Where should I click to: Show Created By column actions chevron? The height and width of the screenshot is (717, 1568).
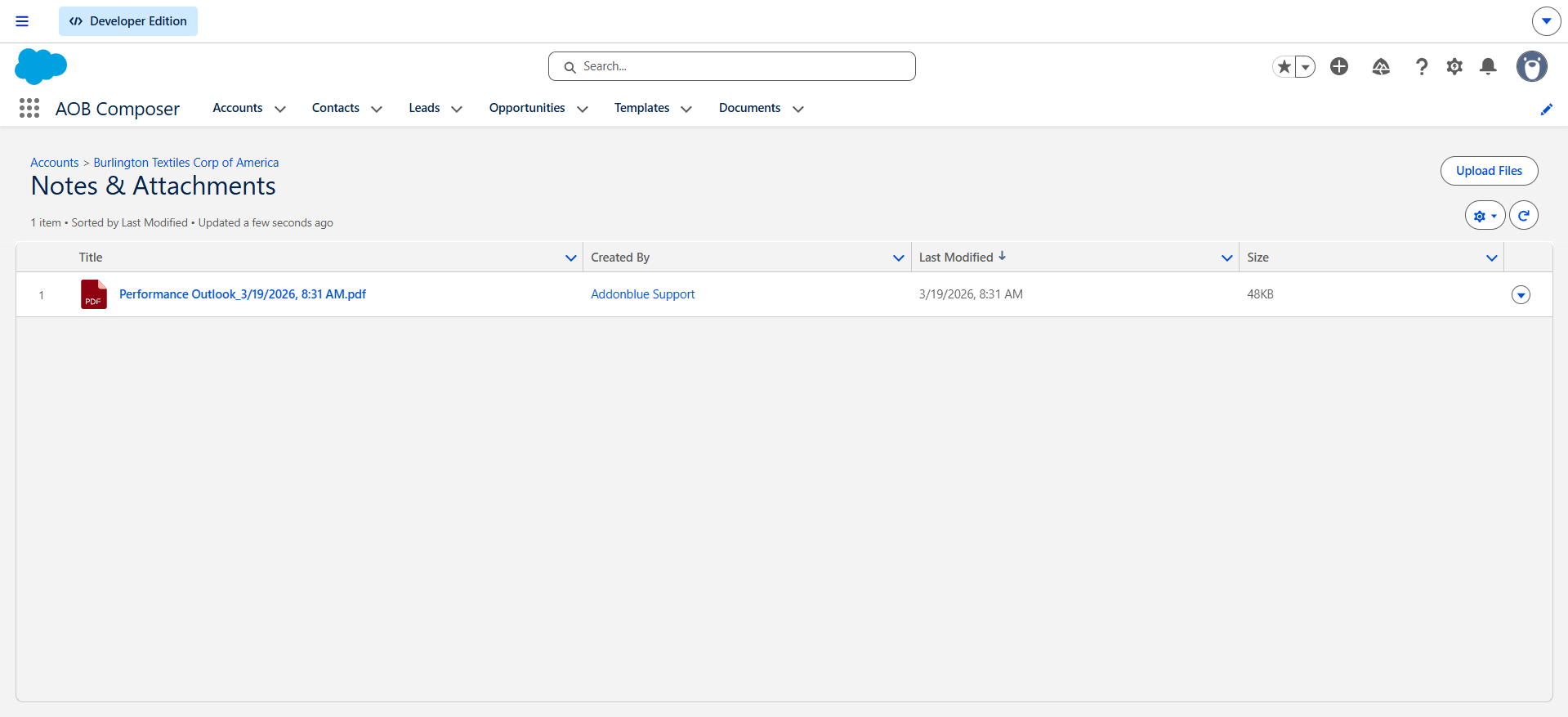[899, 258]
